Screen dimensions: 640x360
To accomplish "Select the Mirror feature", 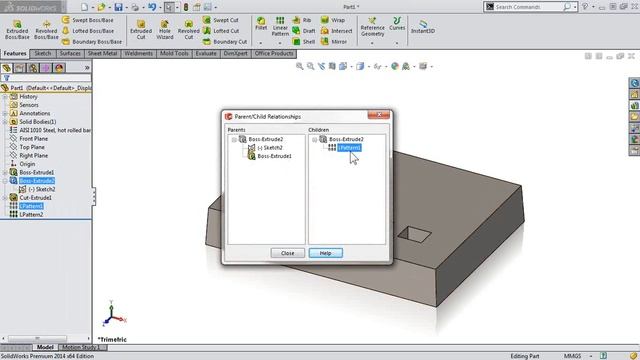I will (x=334, y=42).
